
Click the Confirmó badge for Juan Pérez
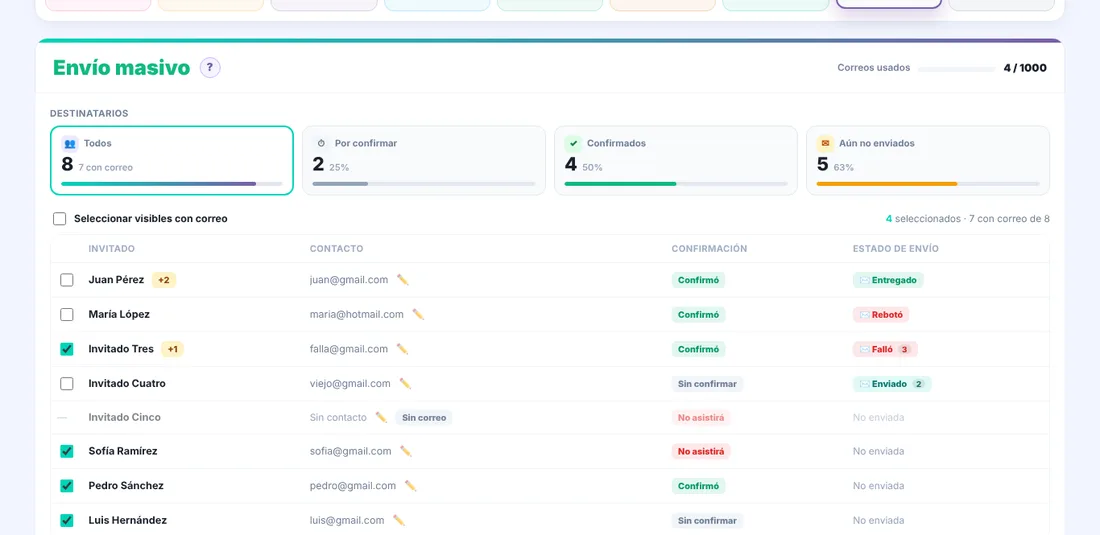698,280
